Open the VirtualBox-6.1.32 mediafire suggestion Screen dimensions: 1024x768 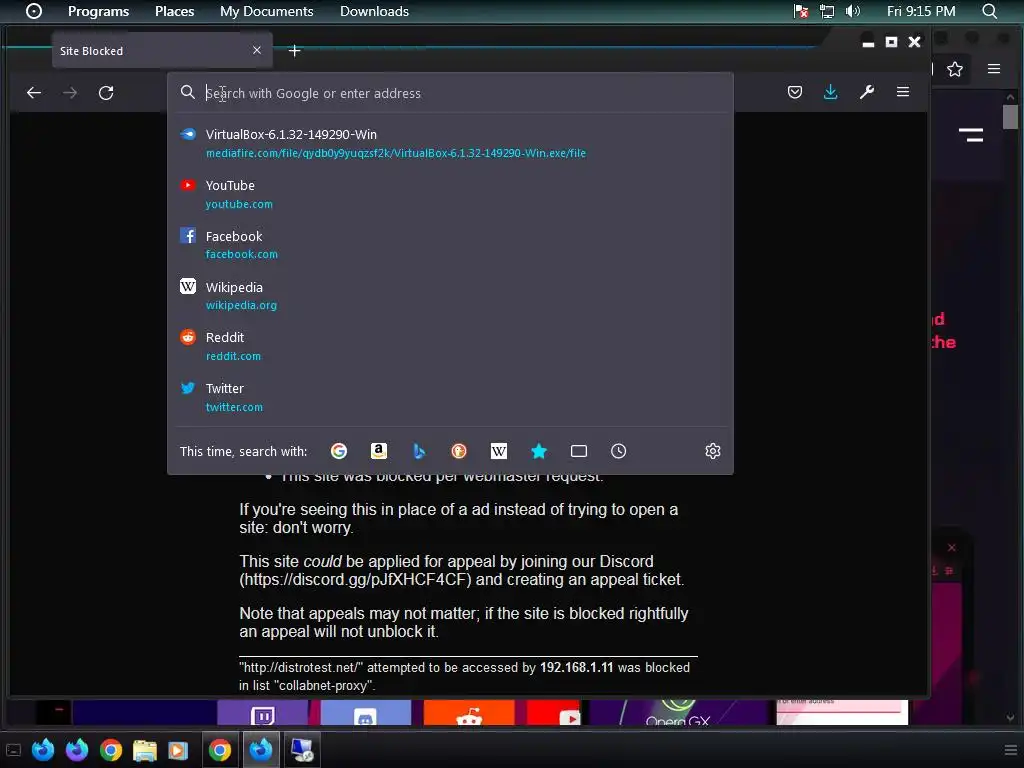pyautogui.click(x=451, y=144)
